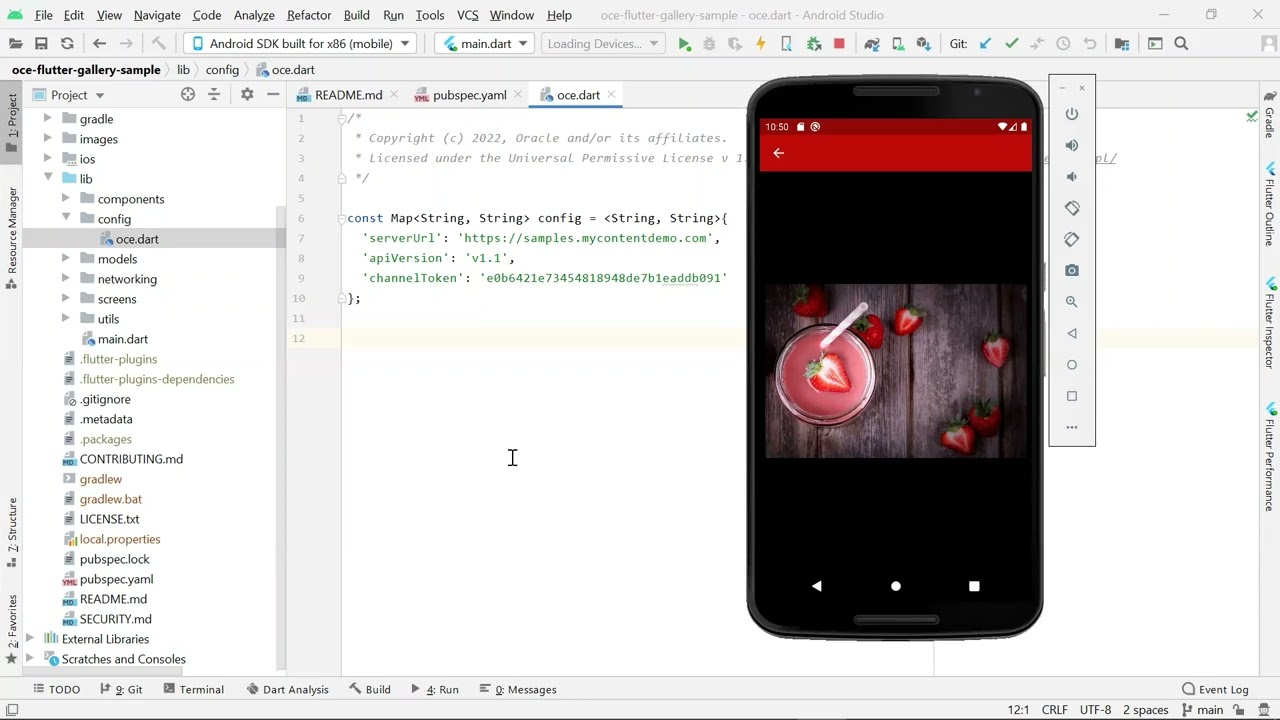
Task: Click the Build hammer icon in toolbar
Action: 158,44
